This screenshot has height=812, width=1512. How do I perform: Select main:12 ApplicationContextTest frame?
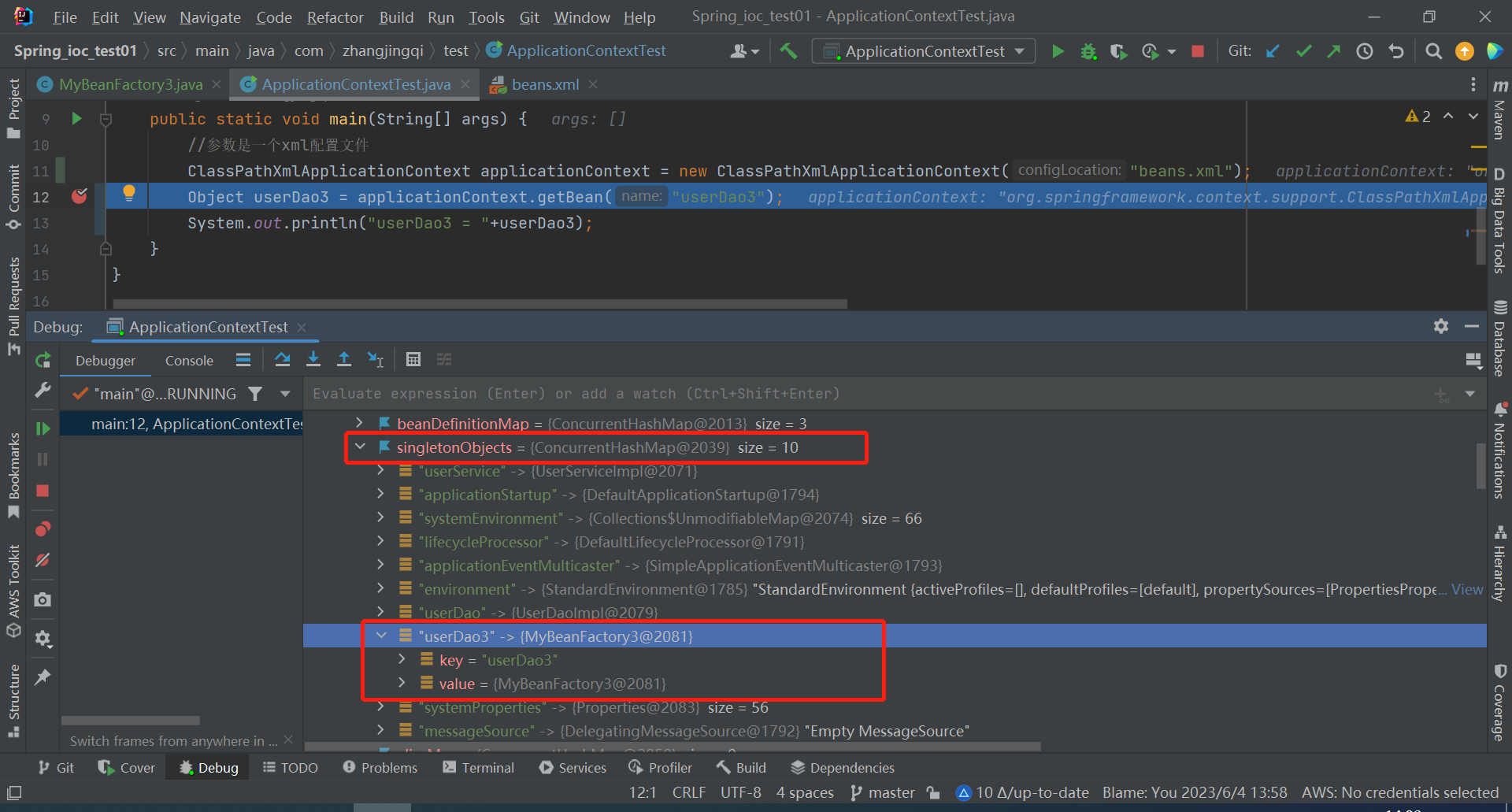click(182, 424)
